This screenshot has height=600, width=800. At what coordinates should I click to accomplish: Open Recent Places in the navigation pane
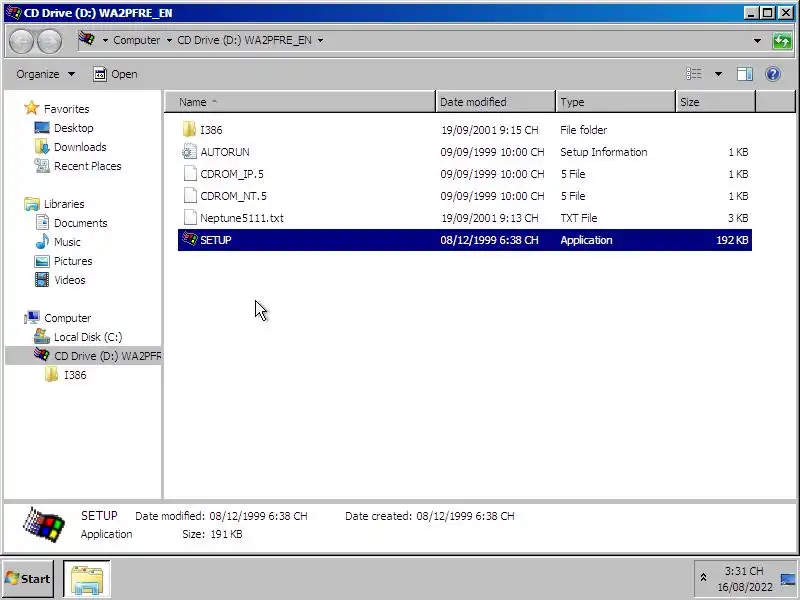(x=78, y=166)
